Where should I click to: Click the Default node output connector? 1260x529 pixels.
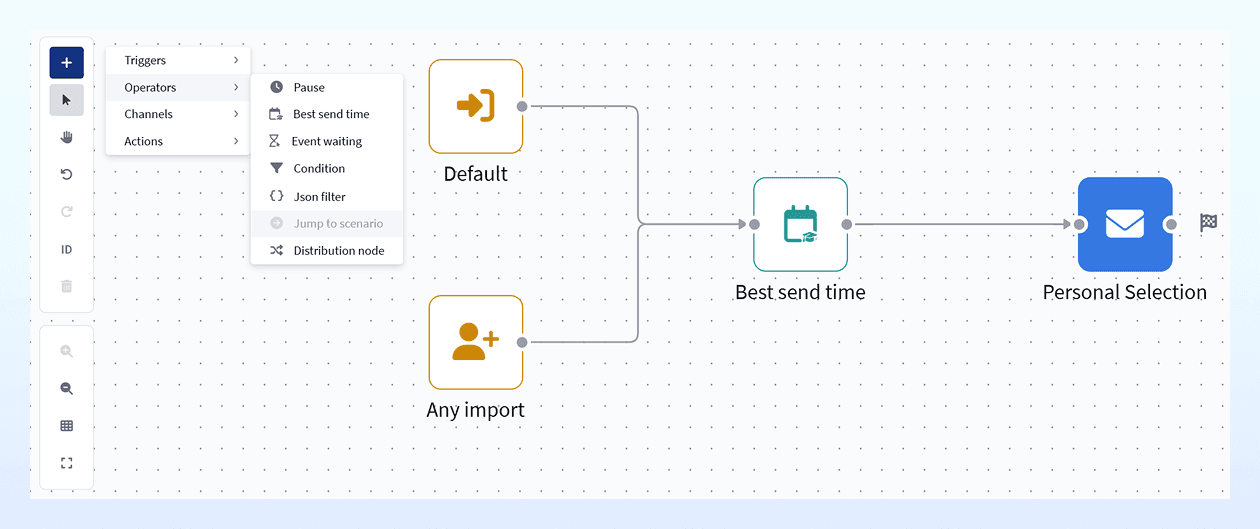click(x=522, y=106)
